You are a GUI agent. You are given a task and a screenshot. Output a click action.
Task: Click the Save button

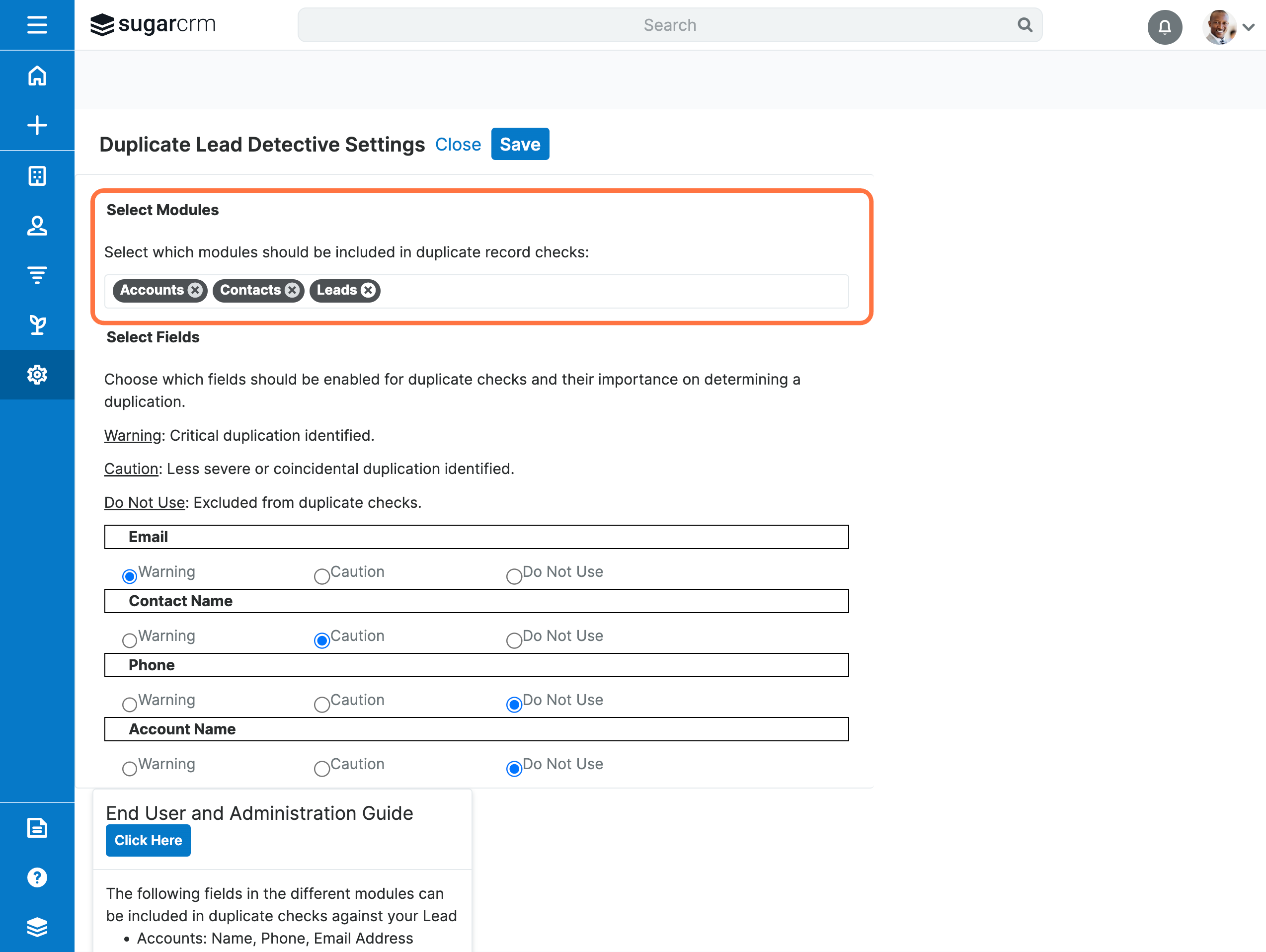tap(520, 144)
